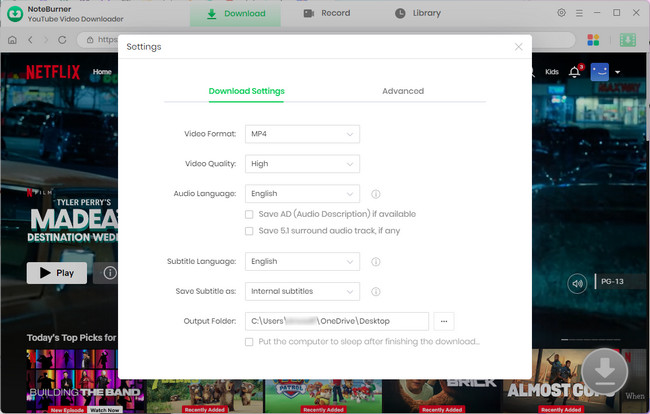This screenshot has width=650, height=414.
Task: Open the Download tab
Action: pyautogui.click(x=235, y=14)
